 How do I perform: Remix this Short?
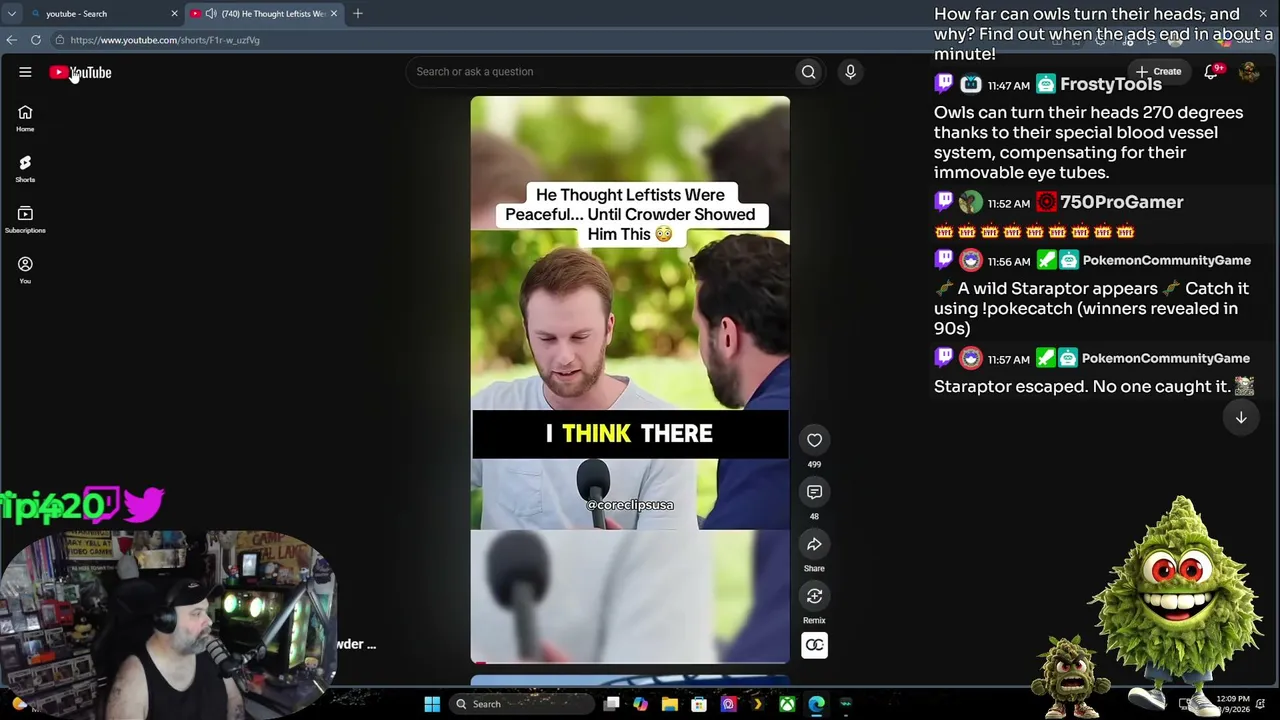click(814, 596)
